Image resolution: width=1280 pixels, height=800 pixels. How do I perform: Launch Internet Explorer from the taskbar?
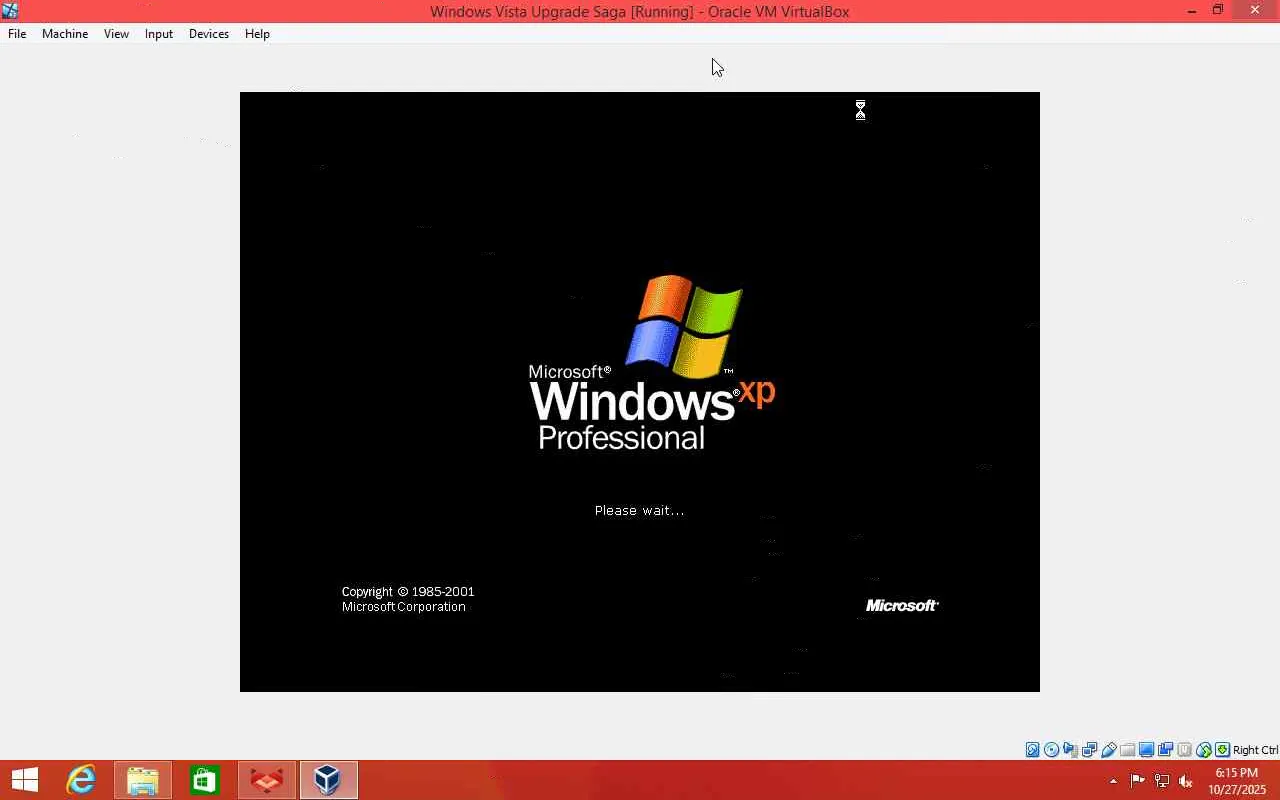81,780
